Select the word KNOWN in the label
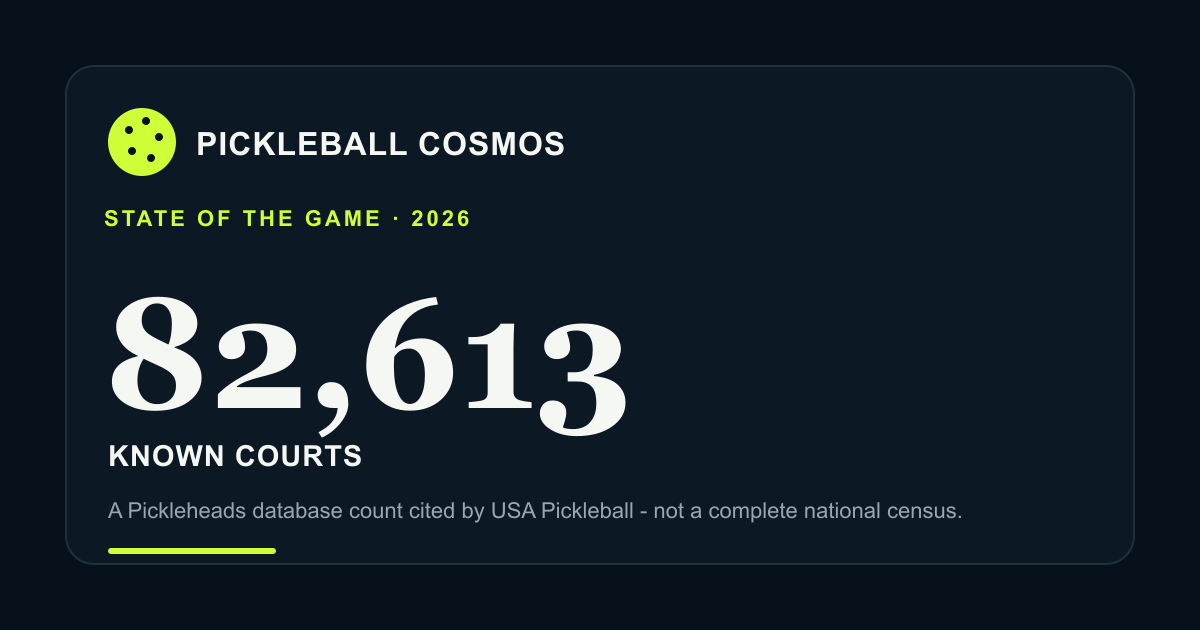The width and height of the screenshot is (1200, 630). pyautogui.click(x=167, y=457)
